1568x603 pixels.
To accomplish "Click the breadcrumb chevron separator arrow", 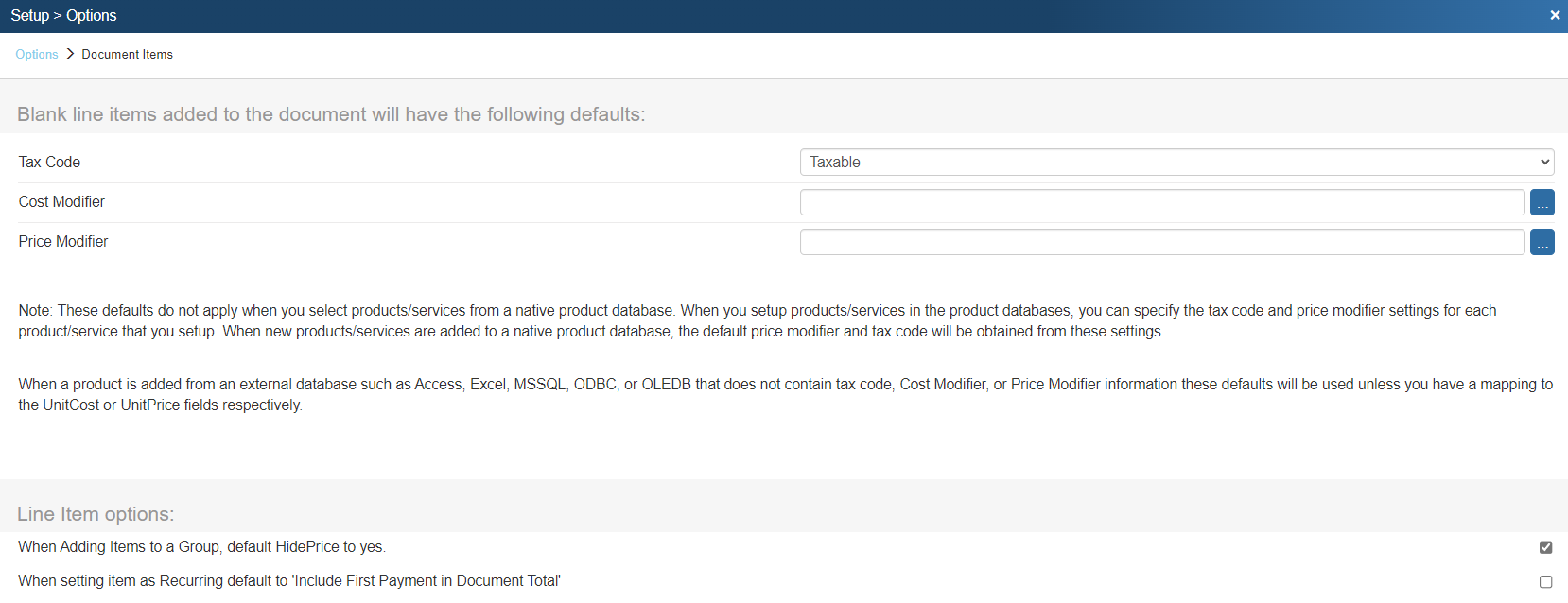I will pos(70,54).
